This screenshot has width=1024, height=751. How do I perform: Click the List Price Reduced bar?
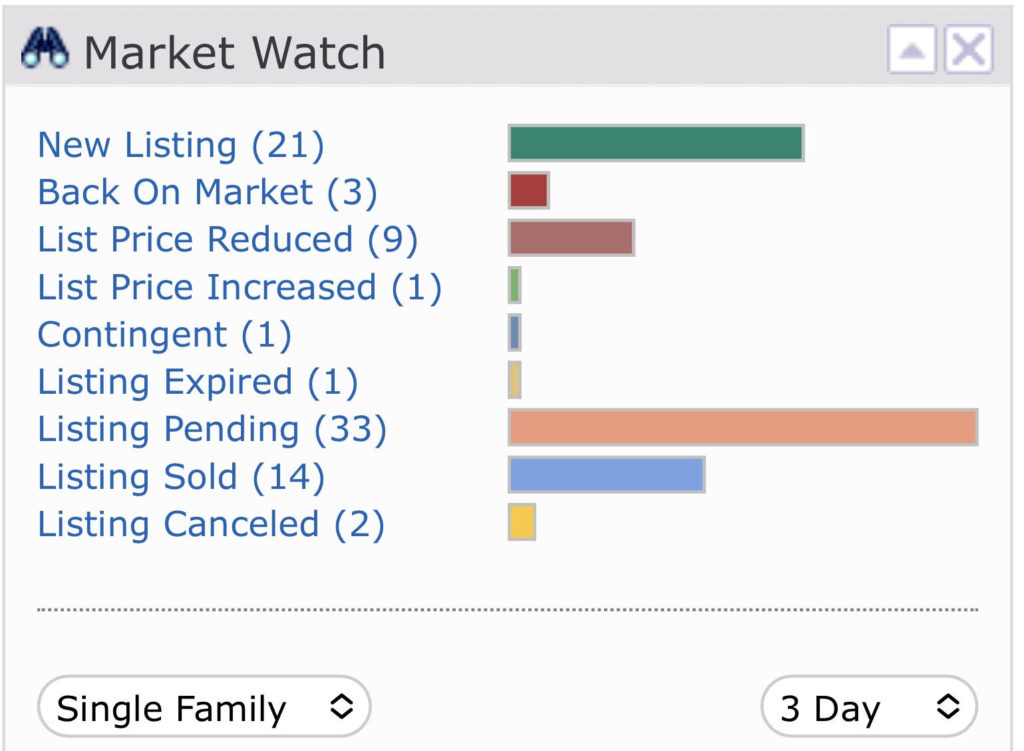pos(571,238)
